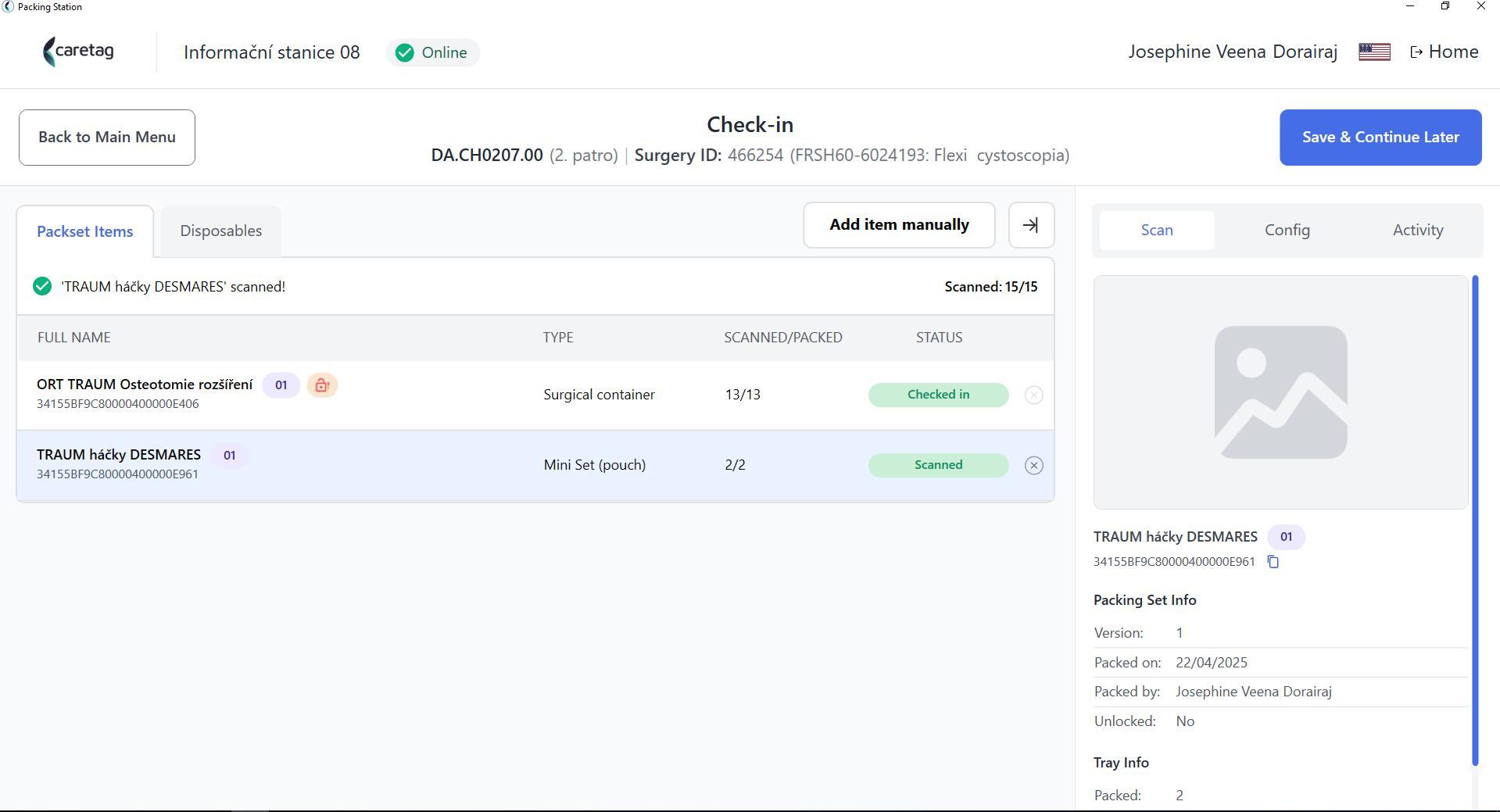Switch to the Disposables tab
The width and height of the screenshot is (1500, 812).
point(220,231)
